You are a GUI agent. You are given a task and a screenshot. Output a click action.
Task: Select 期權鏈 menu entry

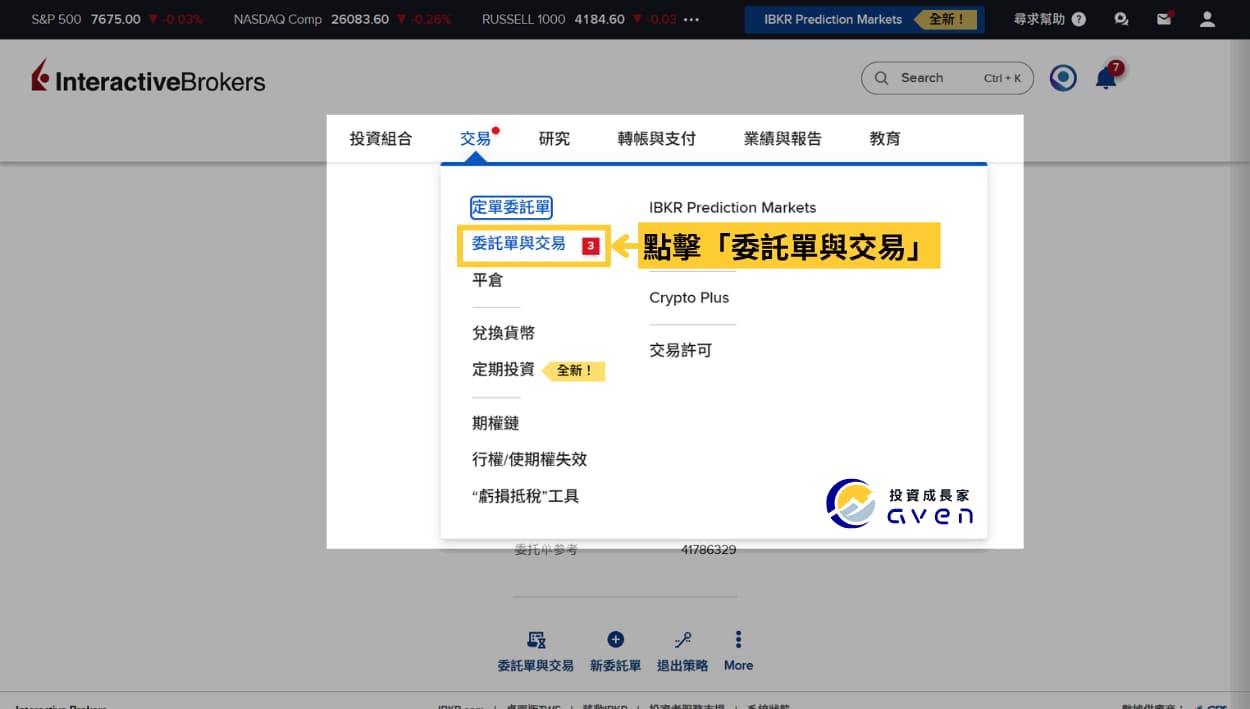click(x=495, y=424)
